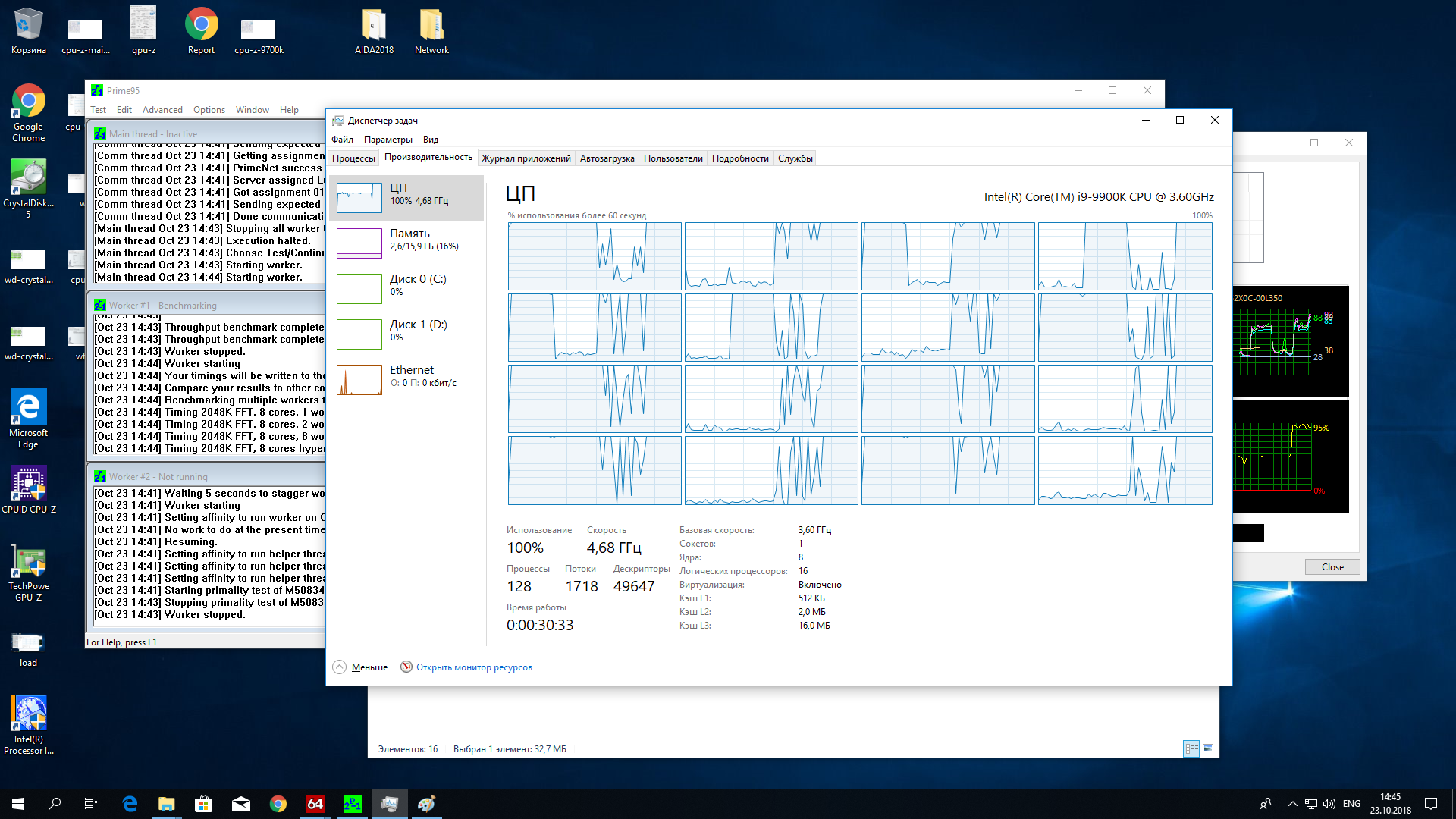Open the Task View taskbar button

(x=91, y=804)
